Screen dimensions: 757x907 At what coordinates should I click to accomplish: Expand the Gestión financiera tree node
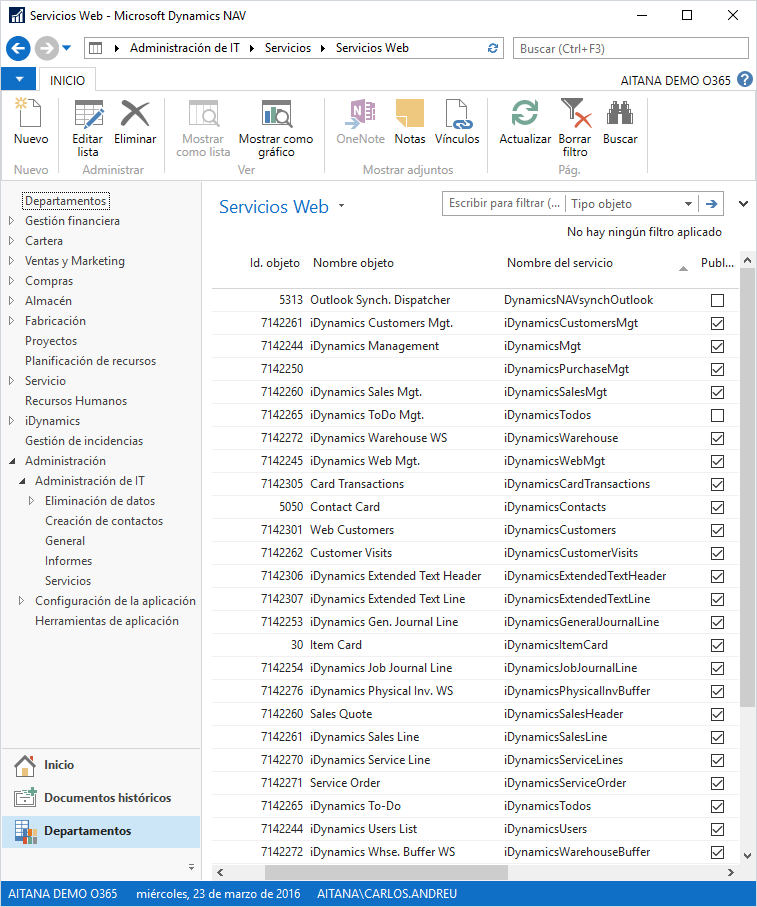pyautogui.click(x=12, y=221)
